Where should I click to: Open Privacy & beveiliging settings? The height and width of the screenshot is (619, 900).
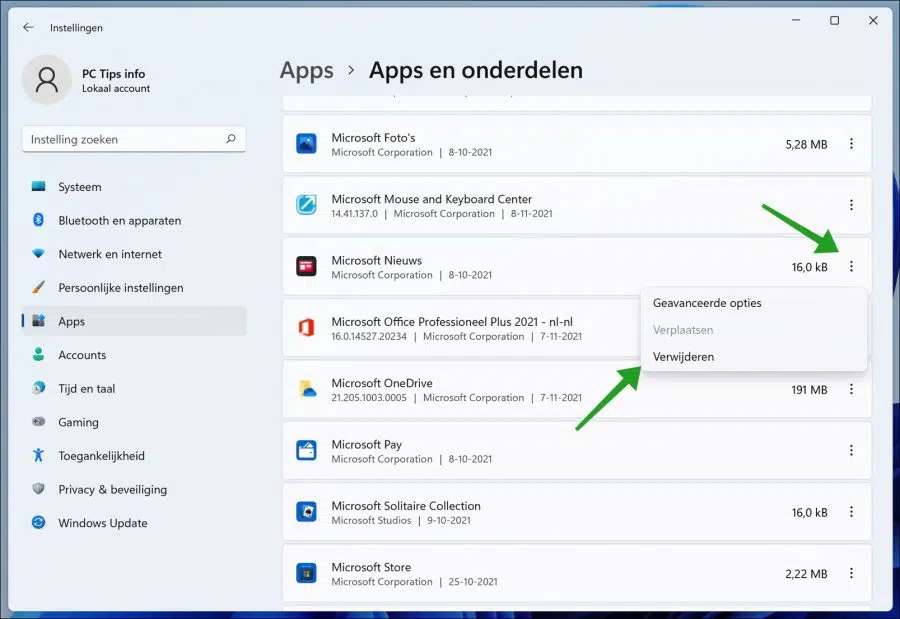pos(134,489)
